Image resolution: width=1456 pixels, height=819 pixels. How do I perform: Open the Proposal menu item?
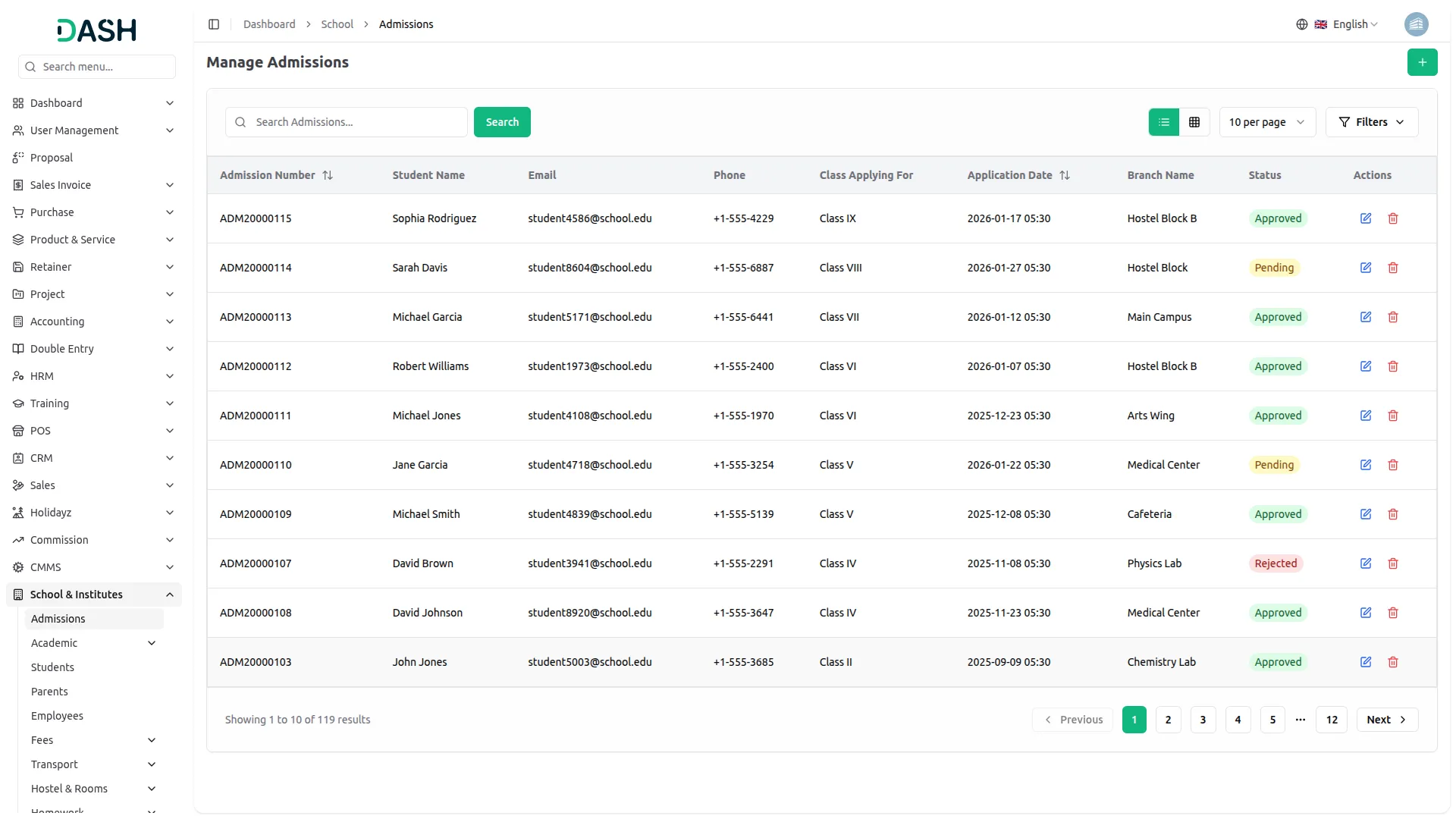[52, 158]
